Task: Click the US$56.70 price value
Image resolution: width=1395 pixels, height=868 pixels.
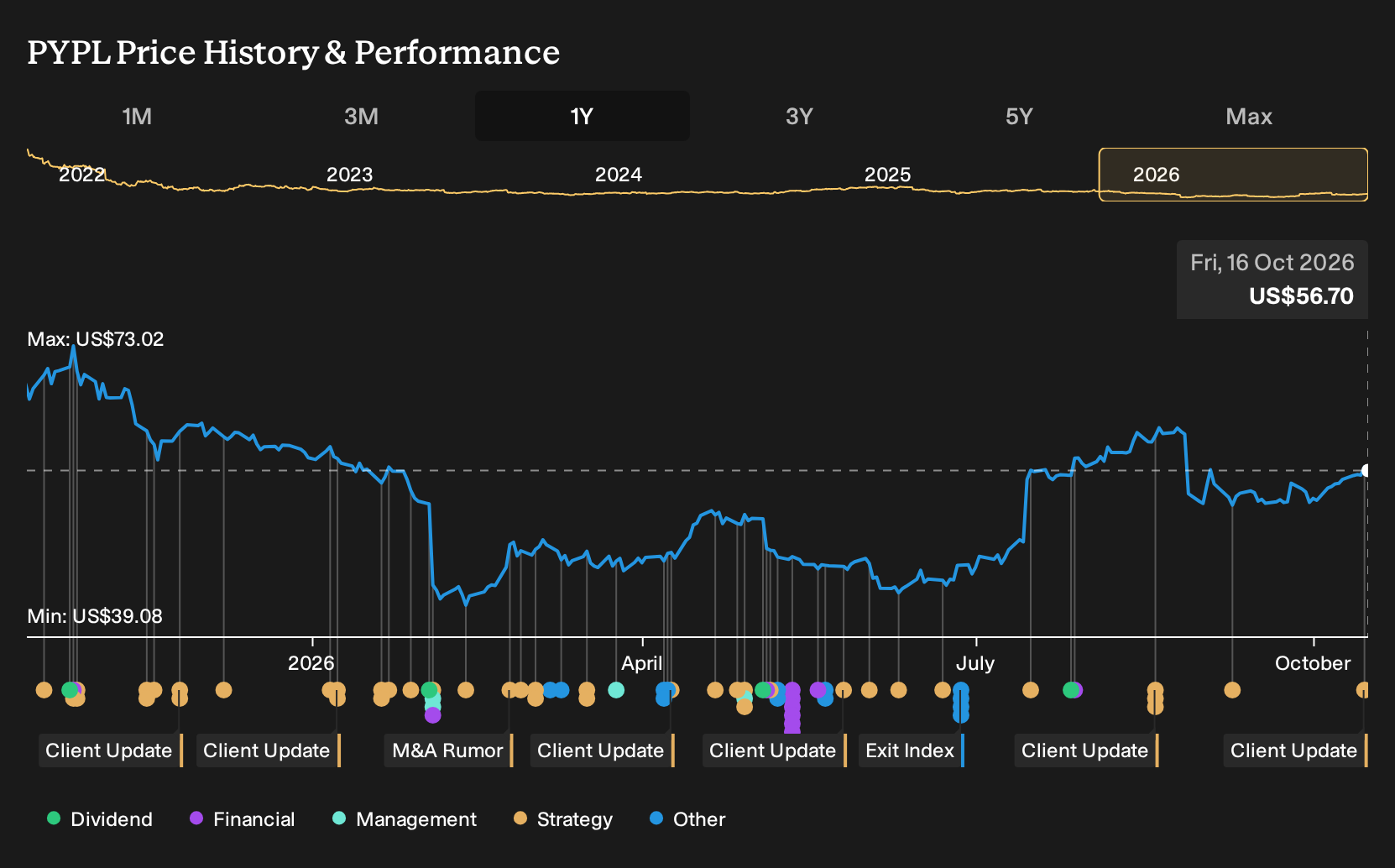Action: (1301, 296)
